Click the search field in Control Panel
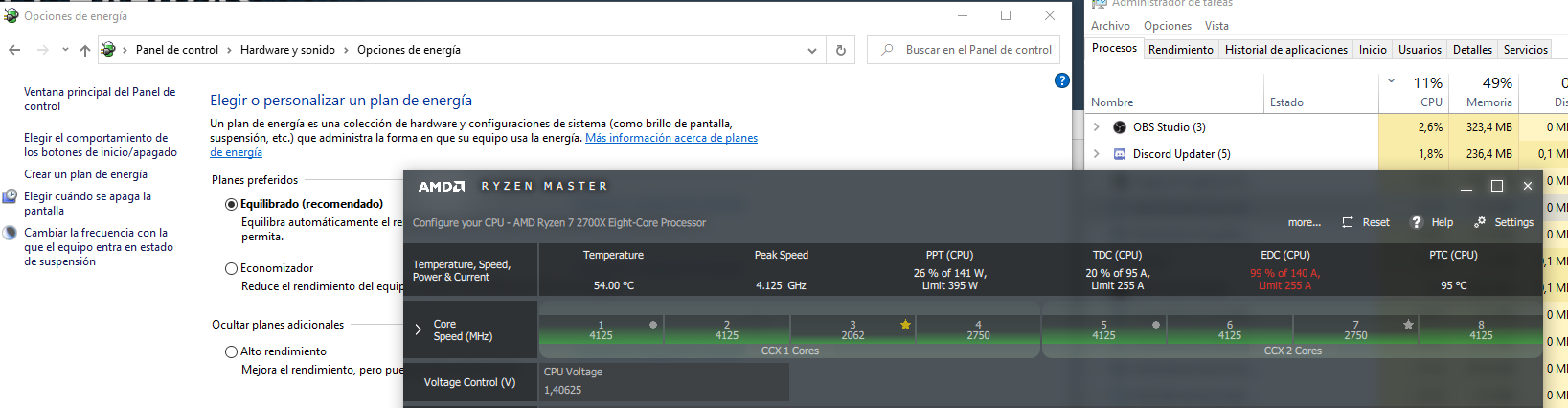 964,50
